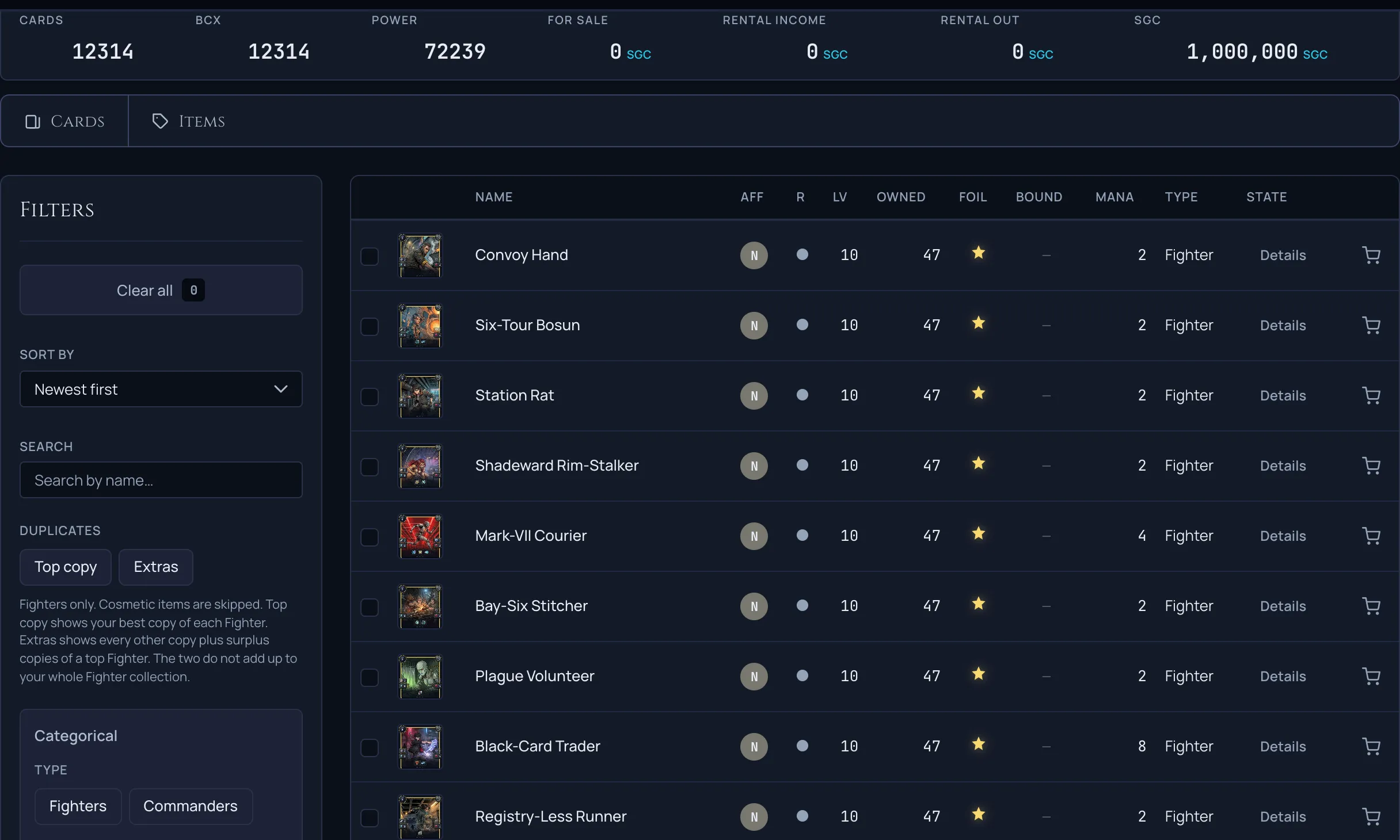This screenshot has height=840, width=1400.
Task: Open Details for Black-Card Trader
Action: point(1283,746)
